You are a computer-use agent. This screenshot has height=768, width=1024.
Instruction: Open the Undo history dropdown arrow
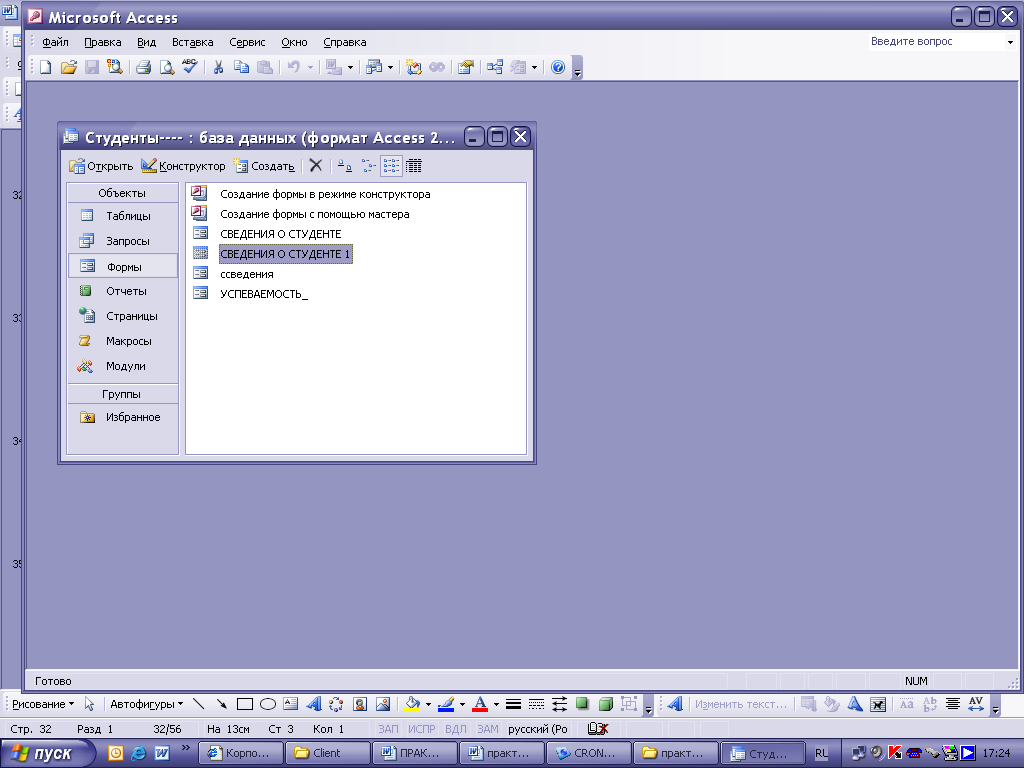pyautogui.click(x=310, y=67)
